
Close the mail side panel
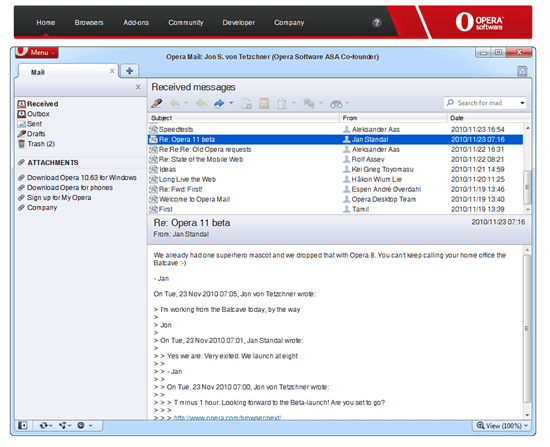[138, 87]
